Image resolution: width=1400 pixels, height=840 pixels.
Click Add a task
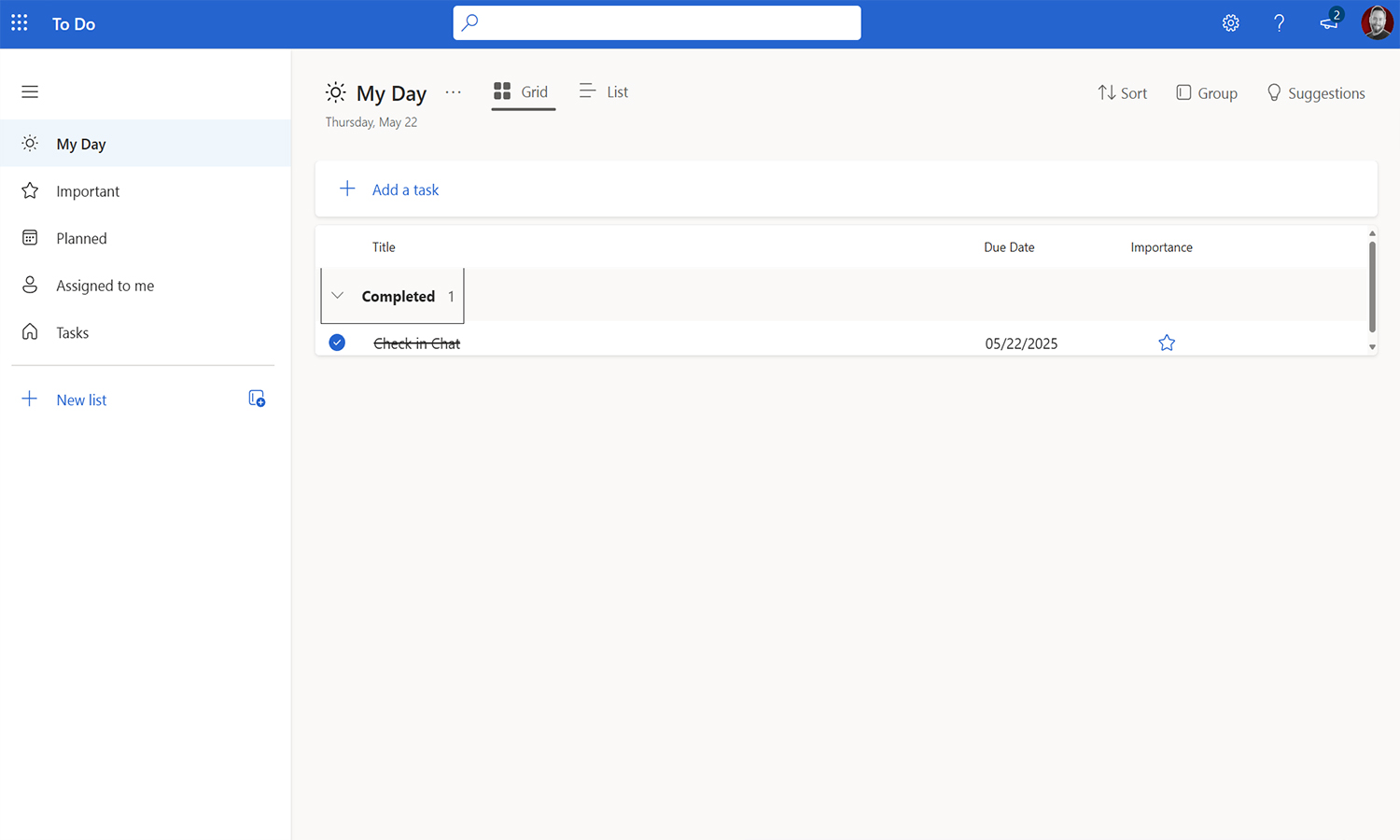[405, 189]
